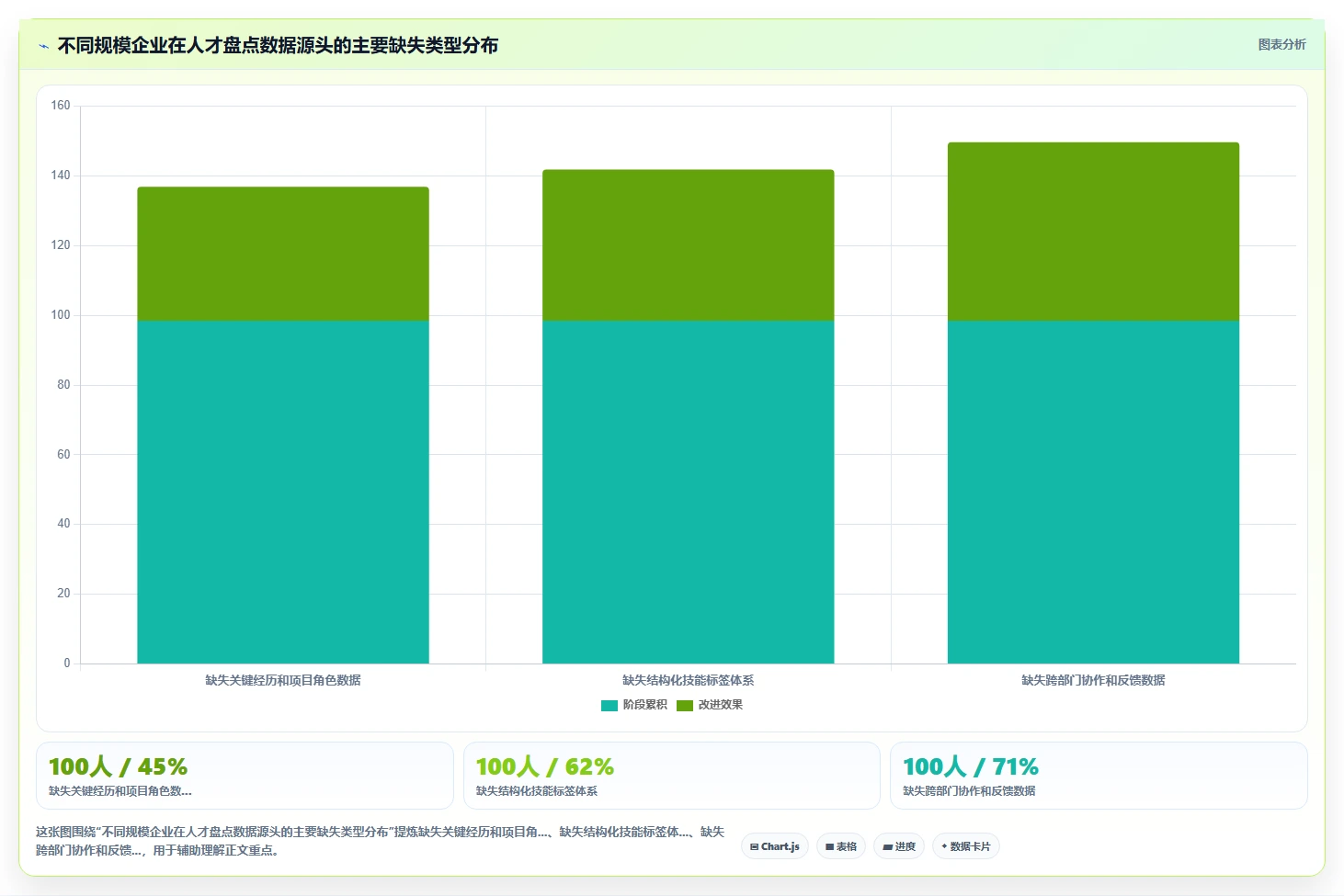Click the caption 缺失结构化技能标签体系 under 62%
Image resolution: width=1344 pixels, height=896 pixels.
[x=537, y=791]
